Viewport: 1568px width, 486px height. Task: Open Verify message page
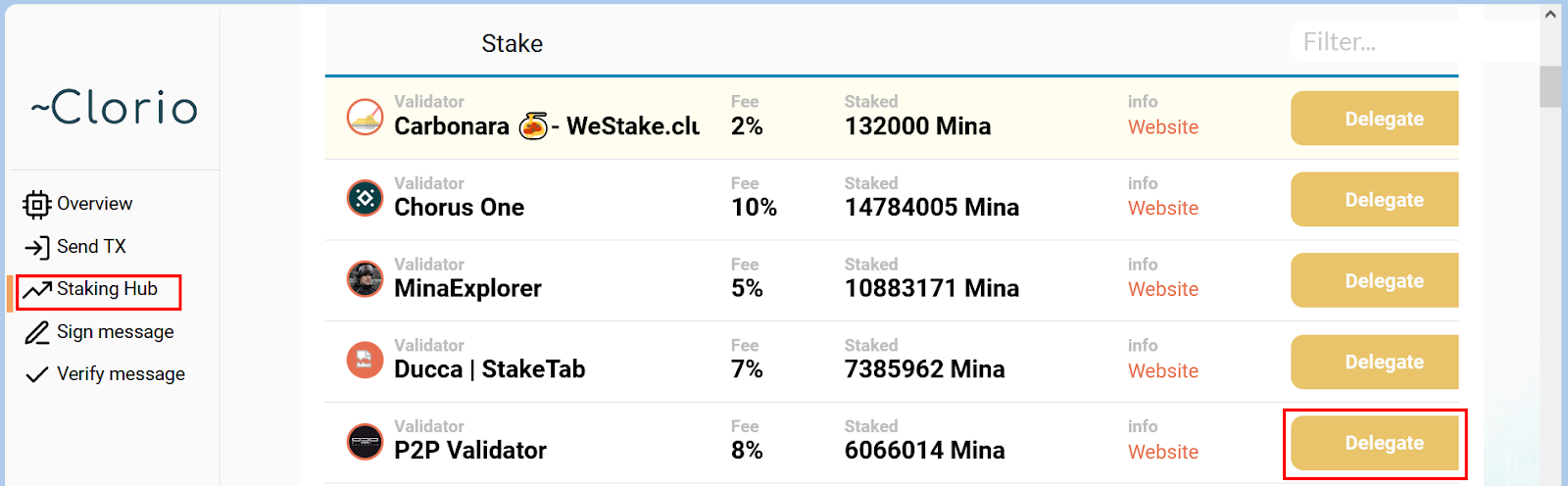(x=121, y=374)
